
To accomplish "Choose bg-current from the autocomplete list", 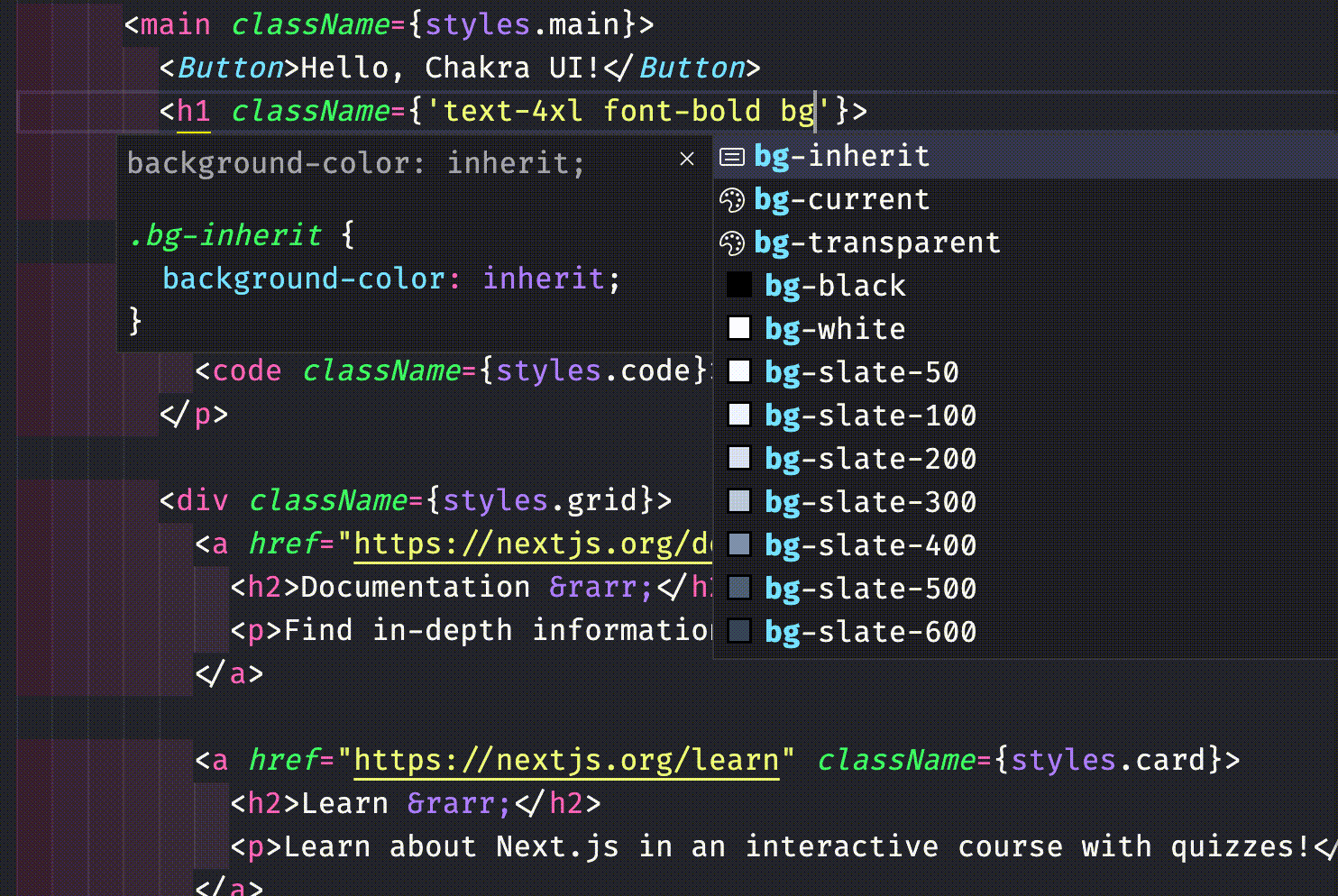I will (x=1025, y=199).
